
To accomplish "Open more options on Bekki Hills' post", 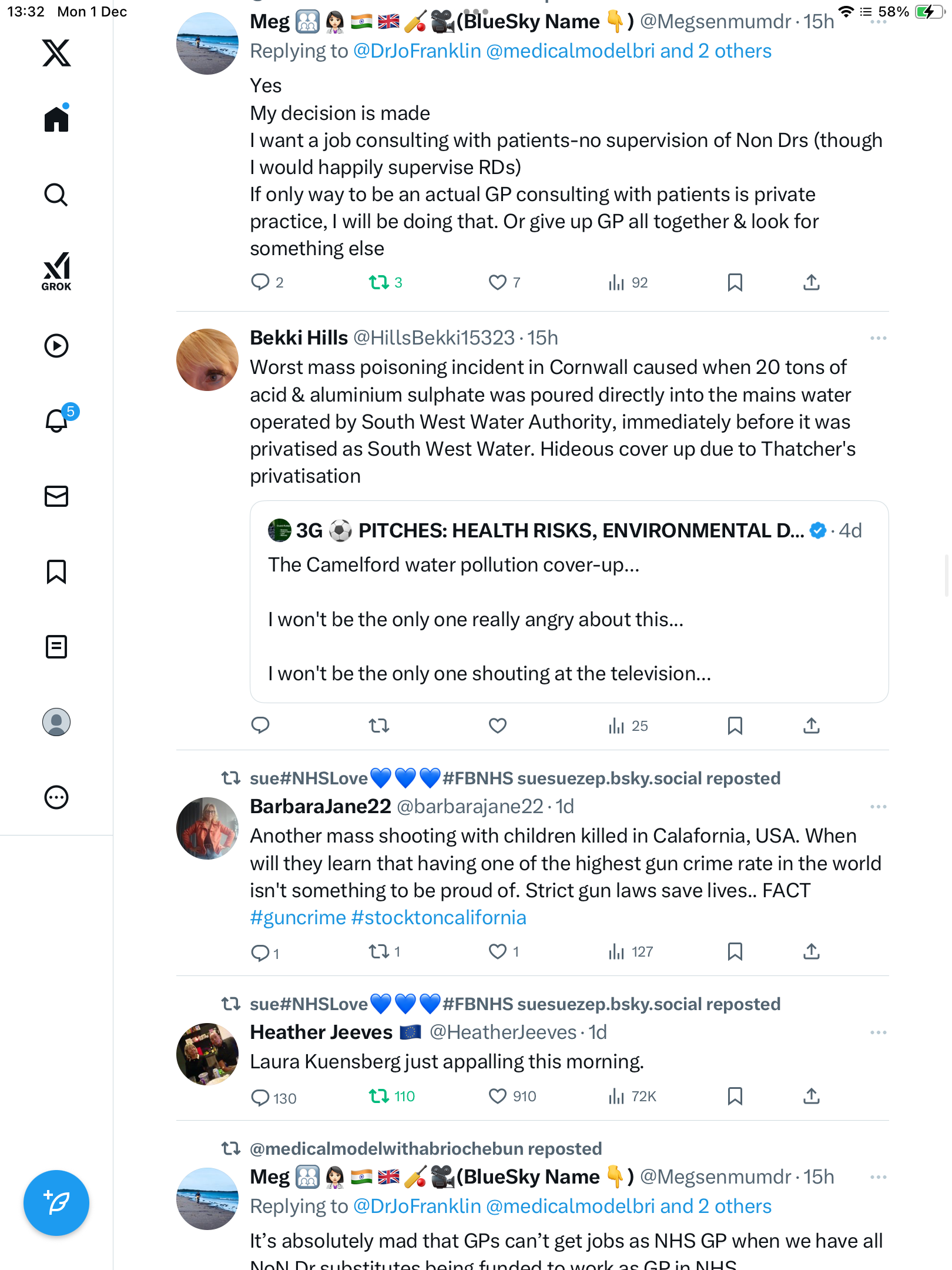I will (x=878, y=338).
